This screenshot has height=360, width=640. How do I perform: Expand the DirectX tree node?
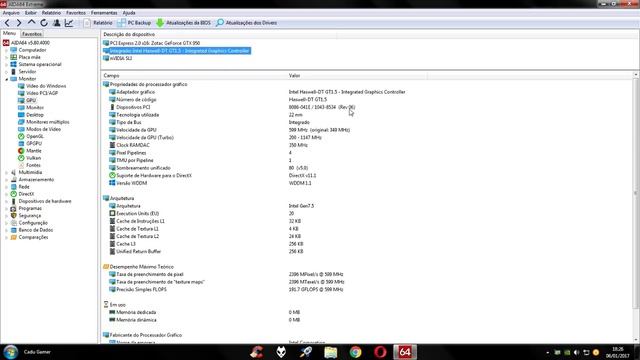(x=7, y=194)
